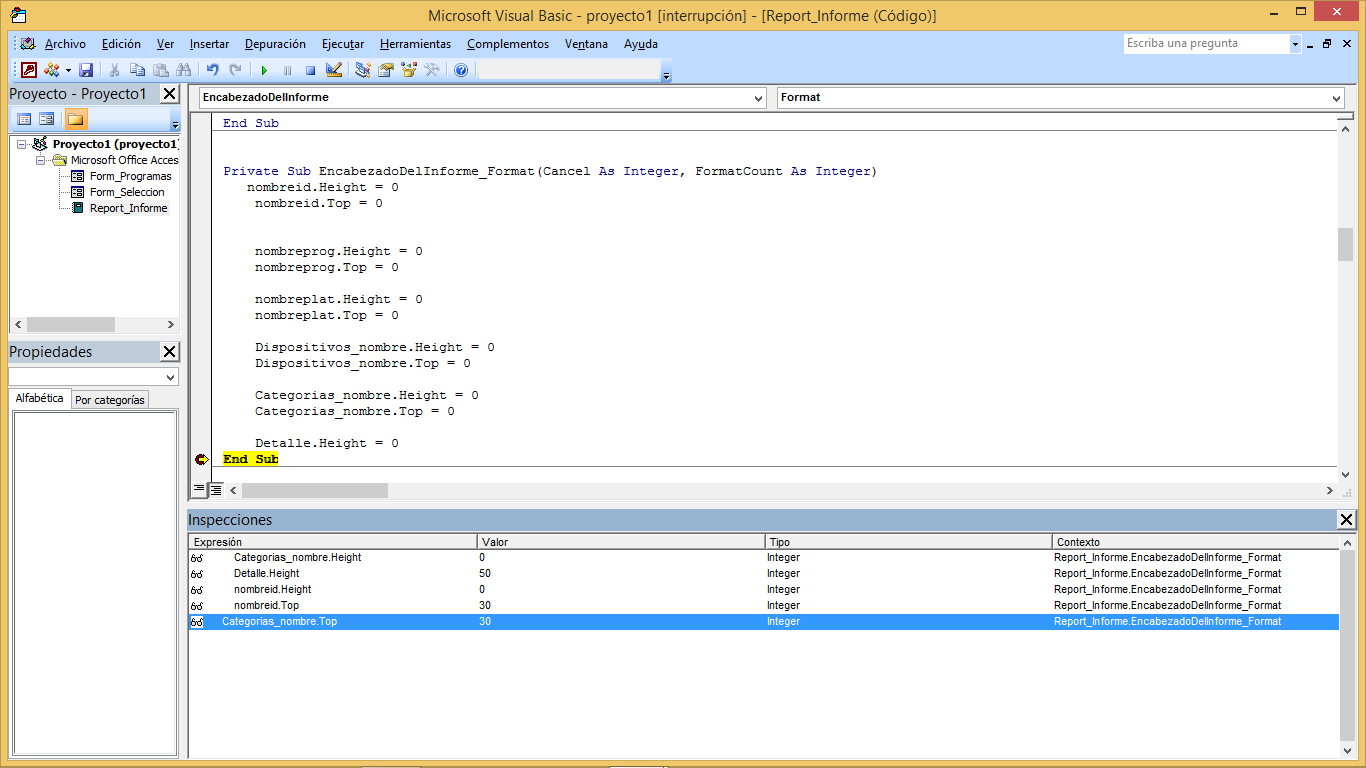Click the Tipo column header
The width and height of the screenshot is (1366, 768).
coord(909,542)
